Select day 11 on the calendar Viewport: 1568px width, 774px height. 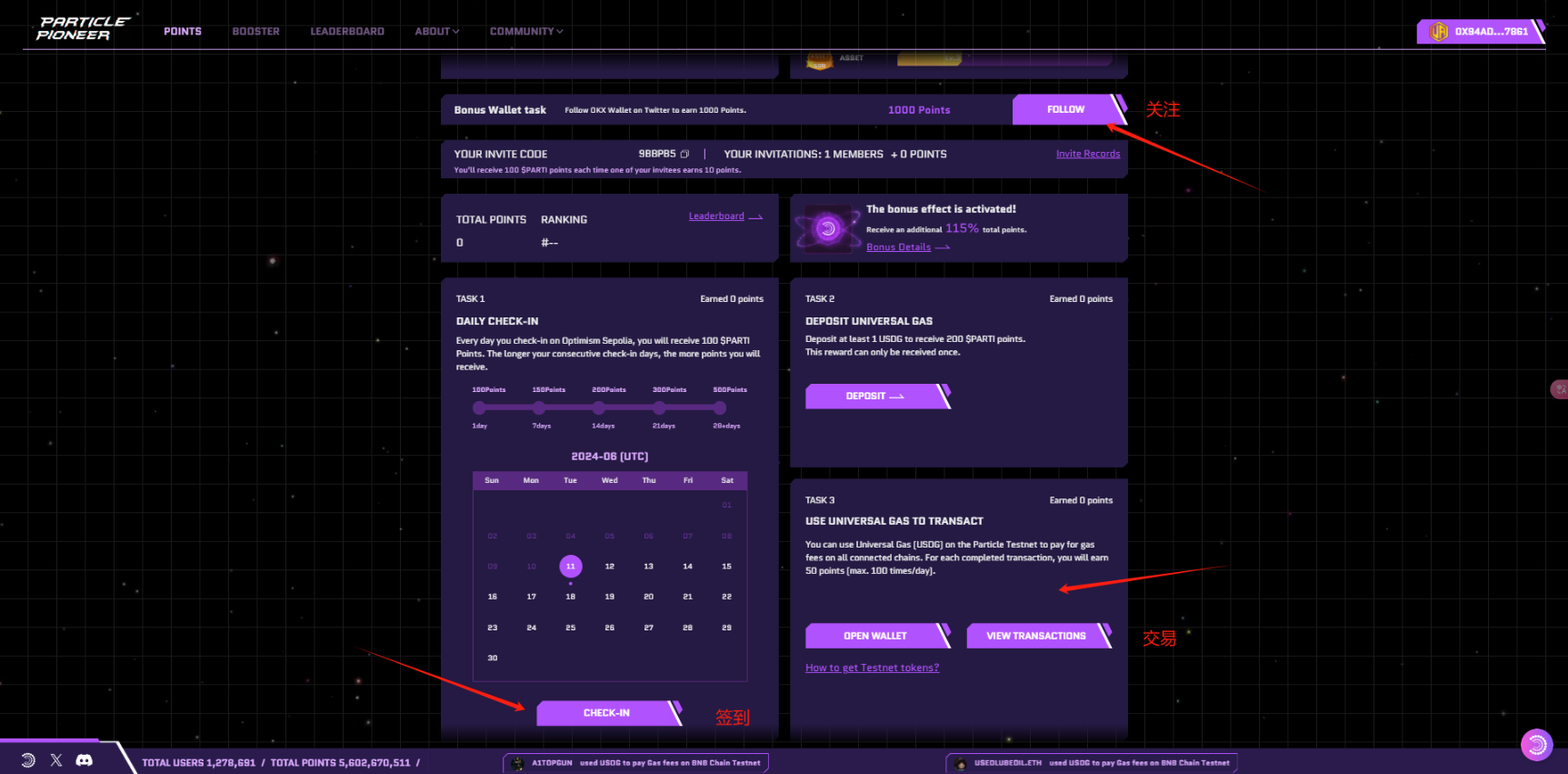pyautogui.click(x=571, y=567)
